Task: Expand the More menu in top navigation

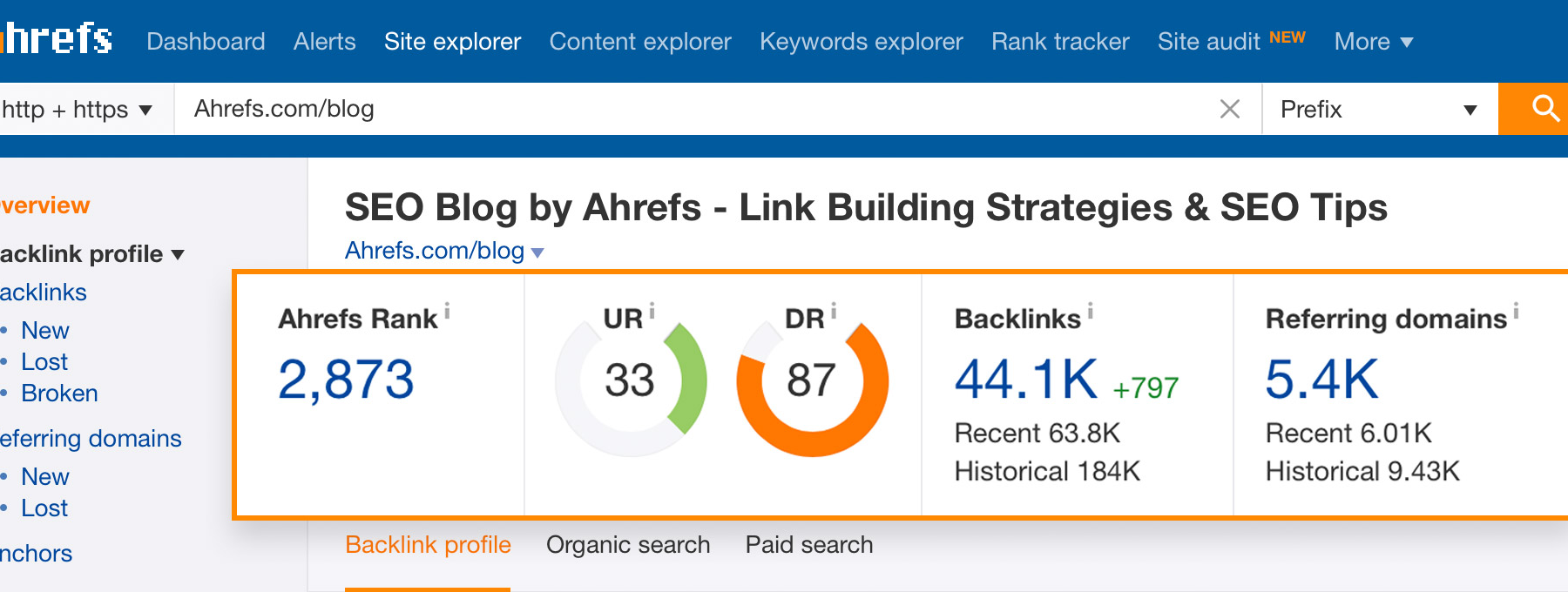Action: coord(1374,42)
